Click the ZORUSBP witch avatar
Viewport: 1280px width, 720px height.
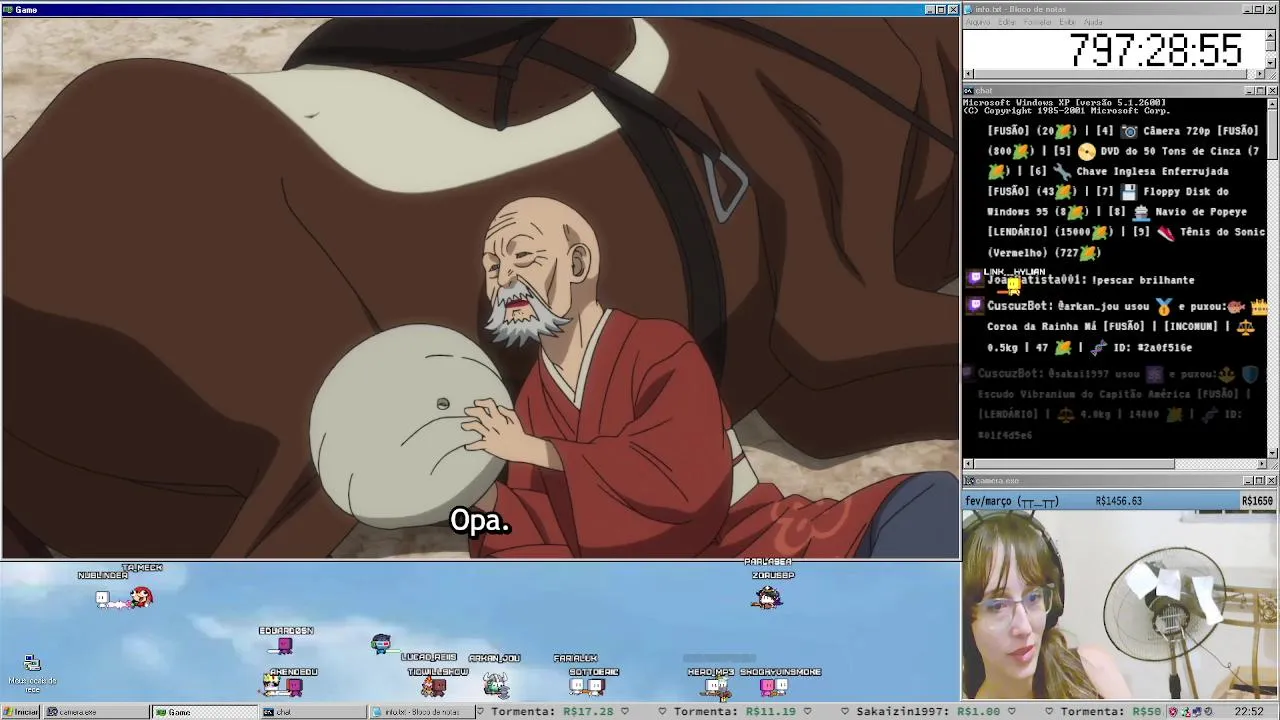click(768, 597)
